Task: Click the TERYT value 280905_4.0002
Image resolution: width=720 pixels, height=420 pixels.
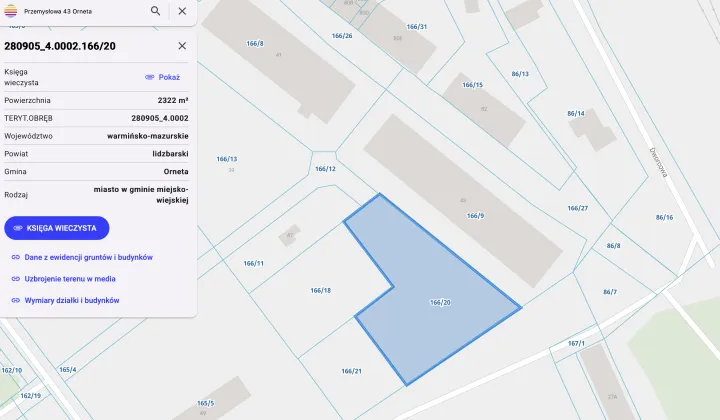Action: pyautogui.click(x=160, y=118)
